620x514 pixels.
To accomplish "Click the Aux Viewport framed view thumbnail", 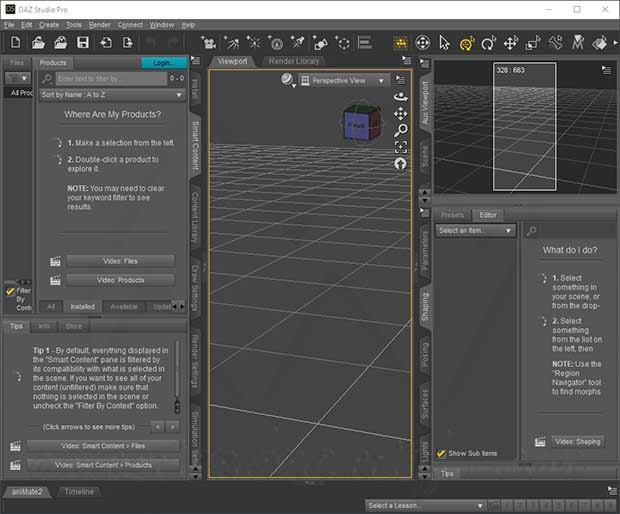I will pyautogui.click(x=524, y=127).
